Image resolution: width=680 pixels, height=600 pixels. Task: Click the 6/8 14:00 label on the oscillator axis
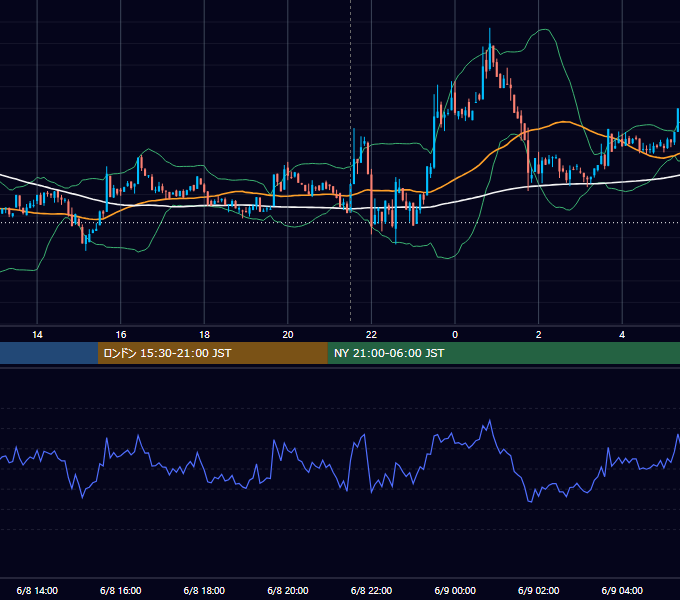[37, 590]
